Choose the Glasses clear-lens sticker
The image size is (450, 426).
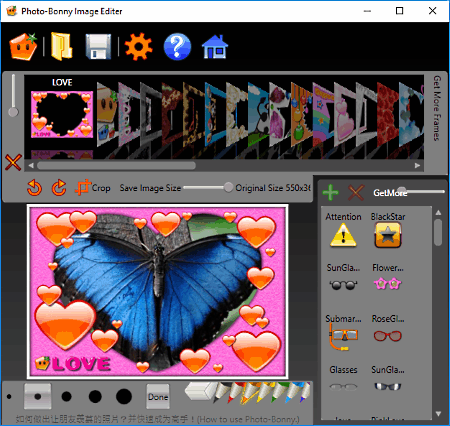coord(343,379)
